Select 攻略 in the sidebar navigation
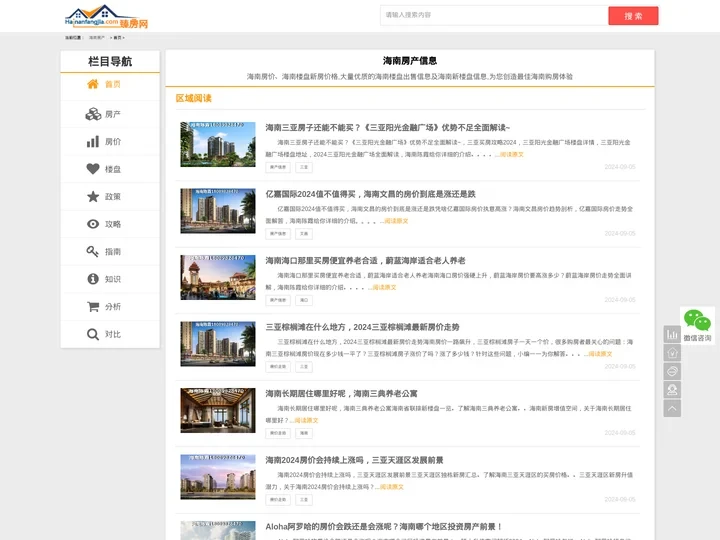Screen dimensions: 720x540 pos(110,224)
